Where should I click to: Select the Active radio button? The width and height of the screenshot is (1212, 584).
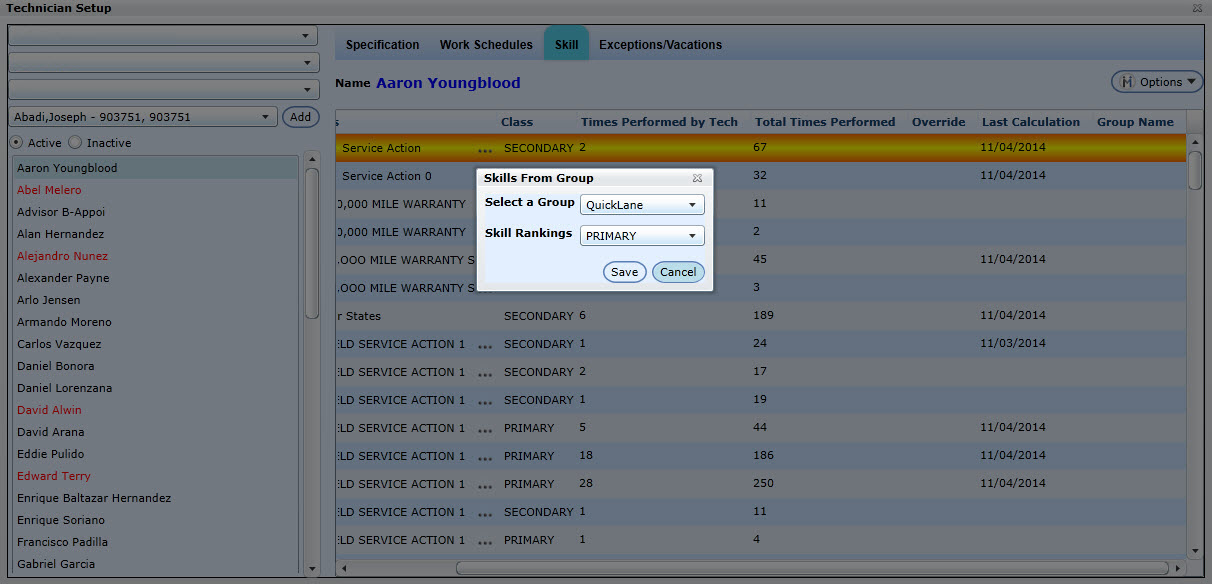tap(17, 143)
